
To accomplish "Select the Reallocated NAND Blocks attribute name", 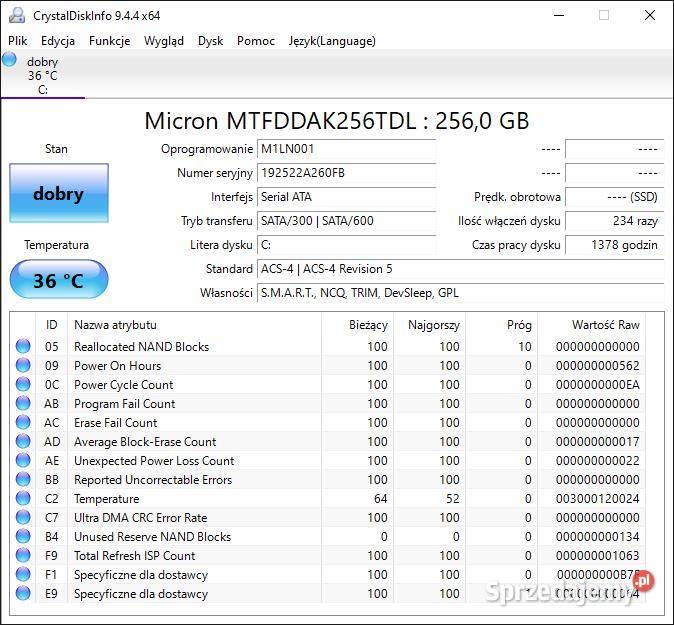I will coord(141,346).
